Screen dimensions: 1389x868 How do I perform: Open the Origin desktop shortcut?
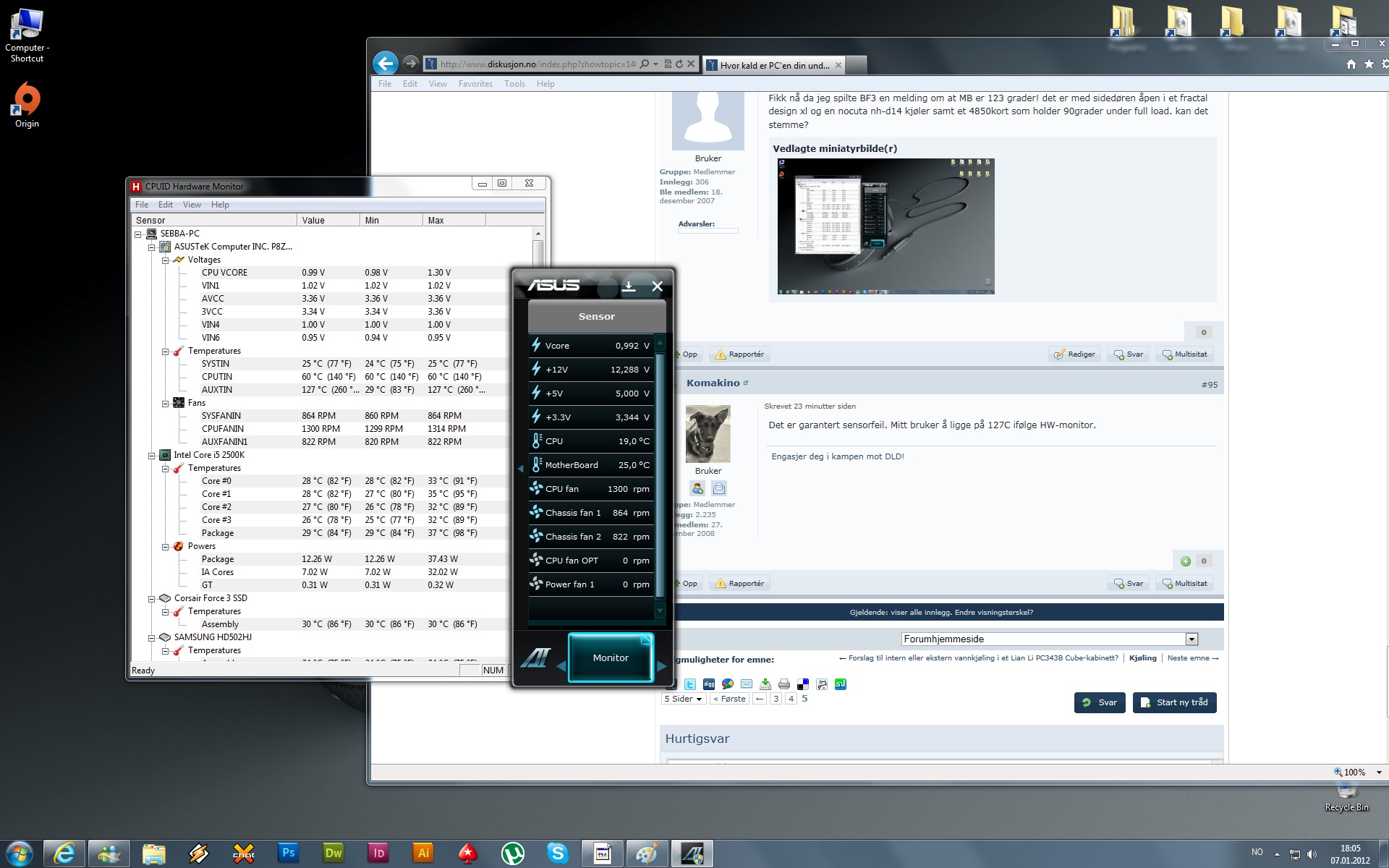[27, 105]
